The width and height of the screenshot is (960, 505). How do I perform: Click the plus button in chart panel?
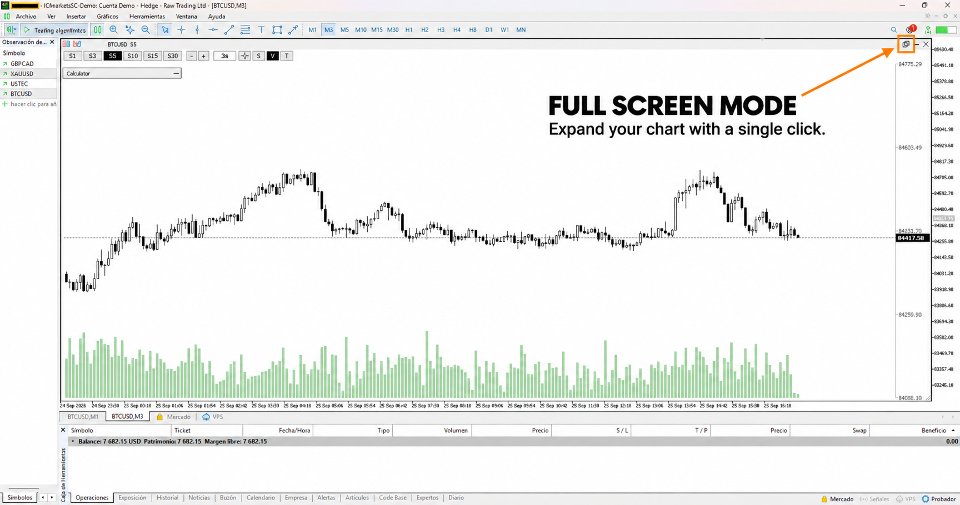coord(204,56)
